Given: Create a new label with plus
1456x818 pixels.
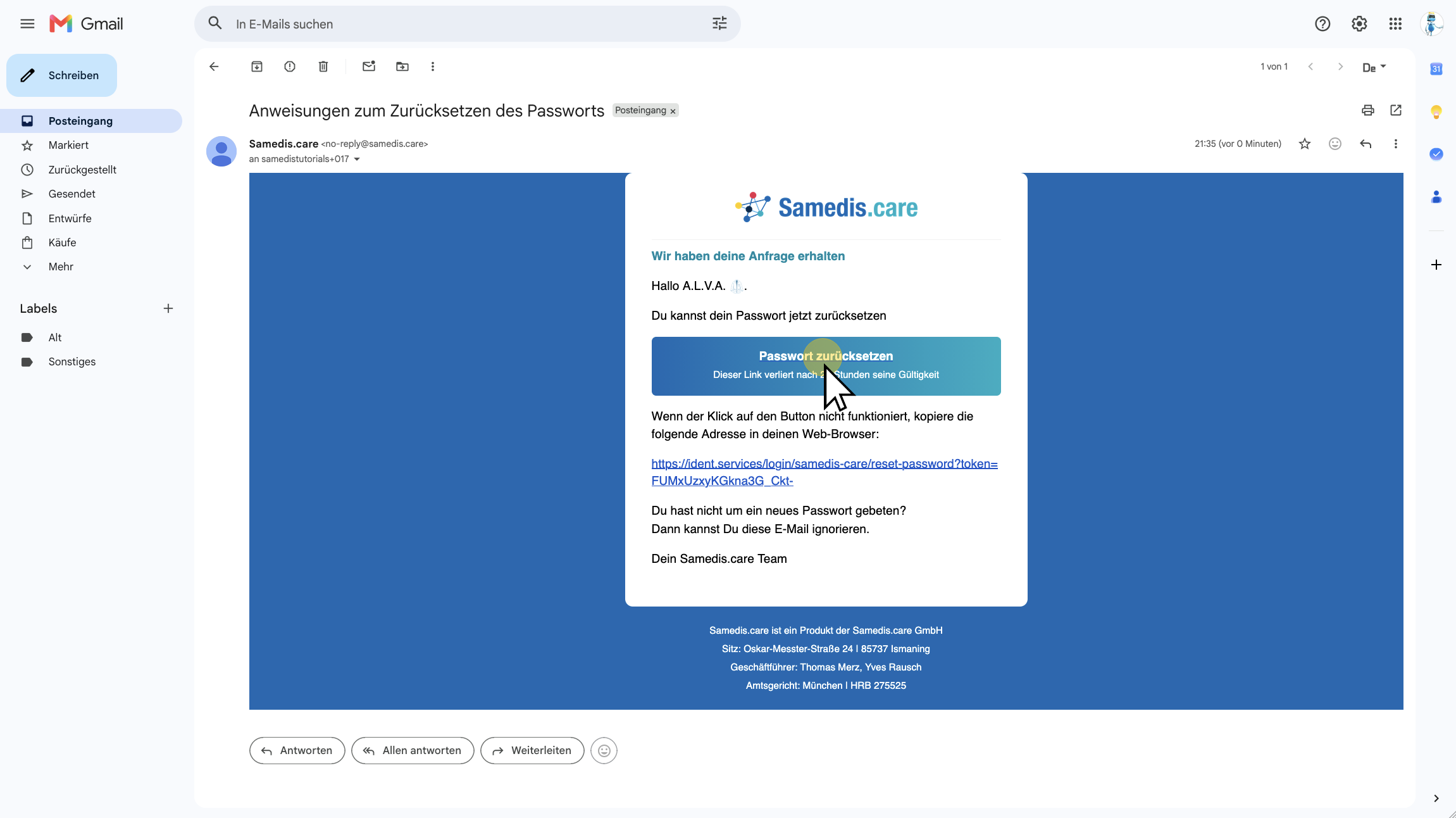Looking at the screenshot, I should coord(168,309).
